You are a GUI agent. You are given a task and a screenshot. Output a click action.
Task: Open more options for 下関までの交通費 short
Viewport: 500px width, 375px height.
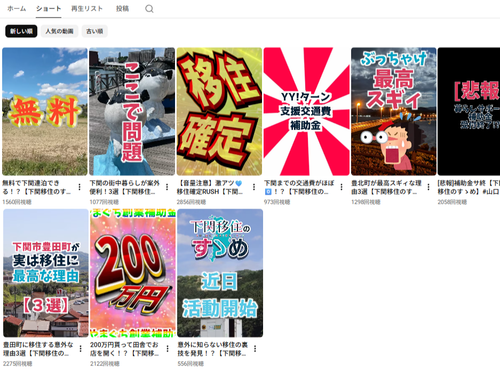pyautogui.click(x=341, y=187)
